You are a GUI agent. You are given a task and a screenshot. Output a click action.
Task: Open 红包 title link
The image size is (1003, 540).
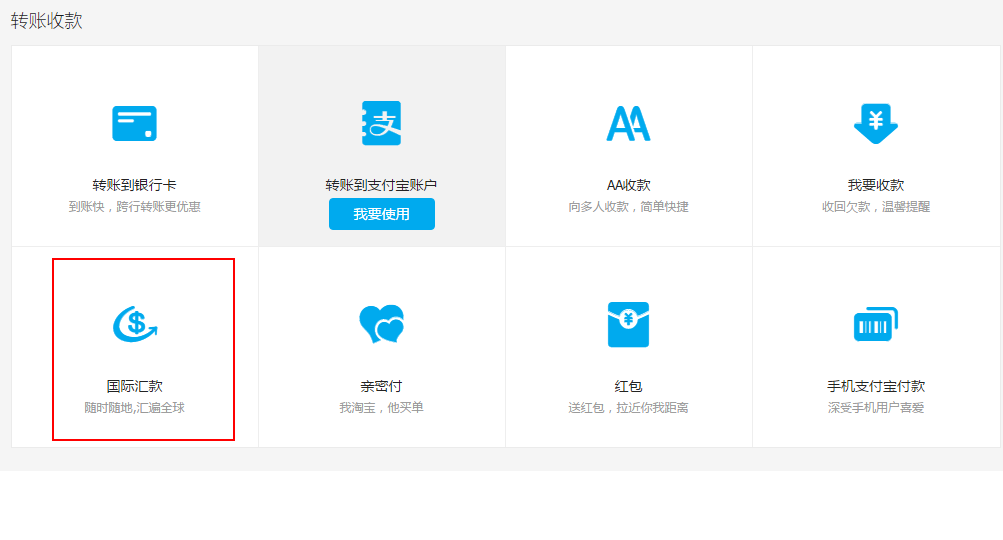click(x=628, y=386)
